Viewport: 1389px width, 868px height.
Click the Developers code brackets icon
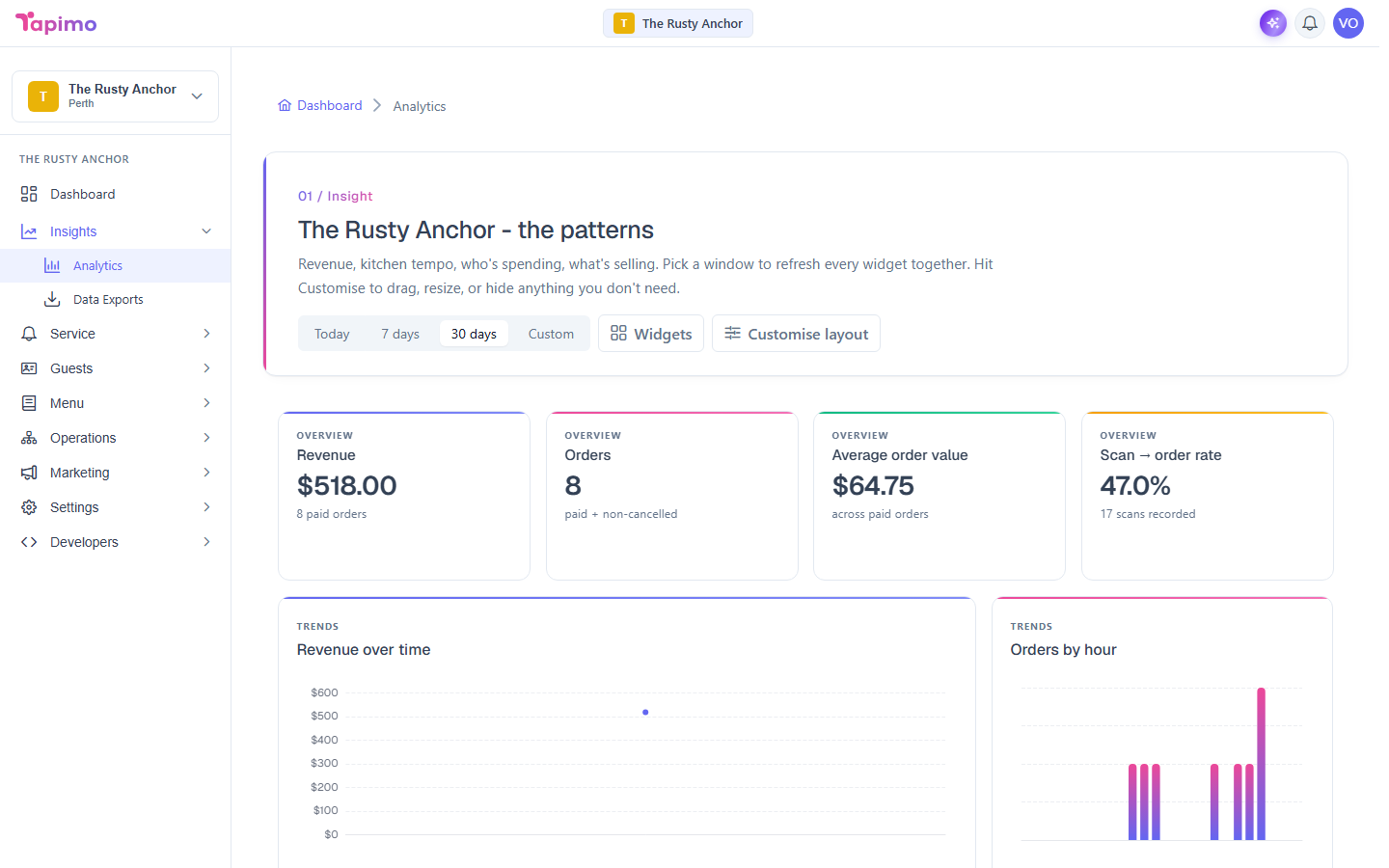pos(29,542)
